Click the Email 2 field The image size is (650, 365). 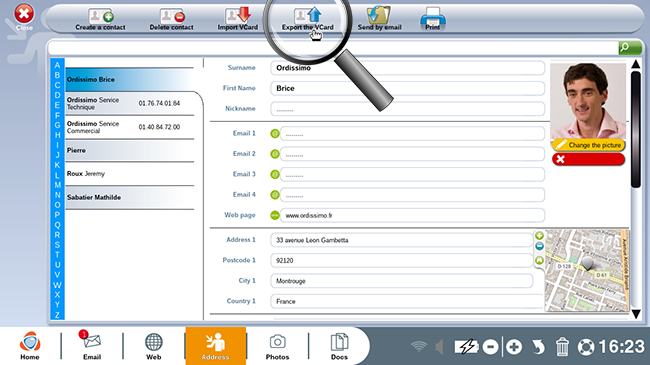tap(412, 154)
